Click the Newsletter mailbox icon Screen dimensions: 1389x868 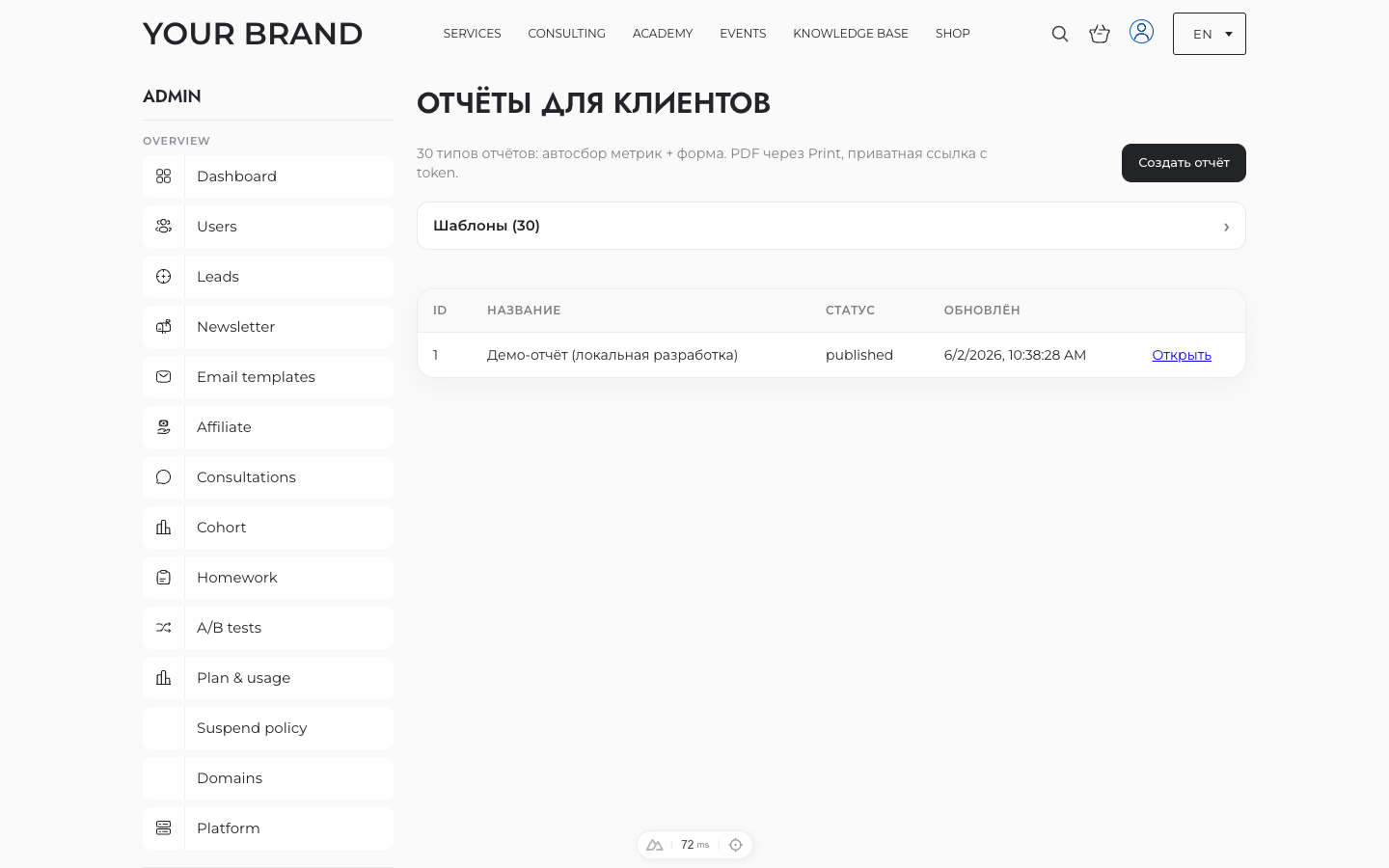coord(164,327)
